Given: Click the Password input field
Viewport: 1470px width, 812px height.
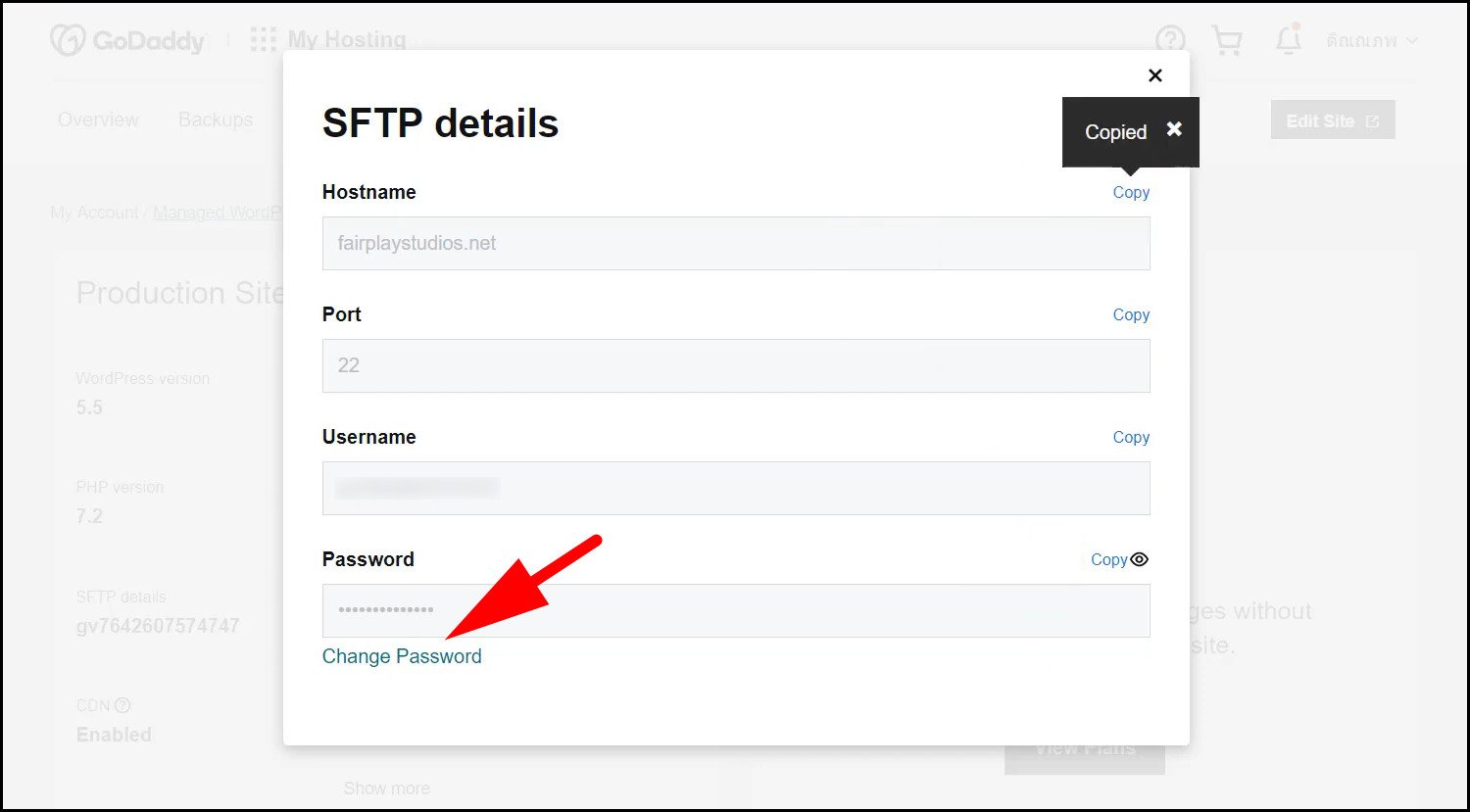Looking at the screenshot, I should click(x=735, y=611).
